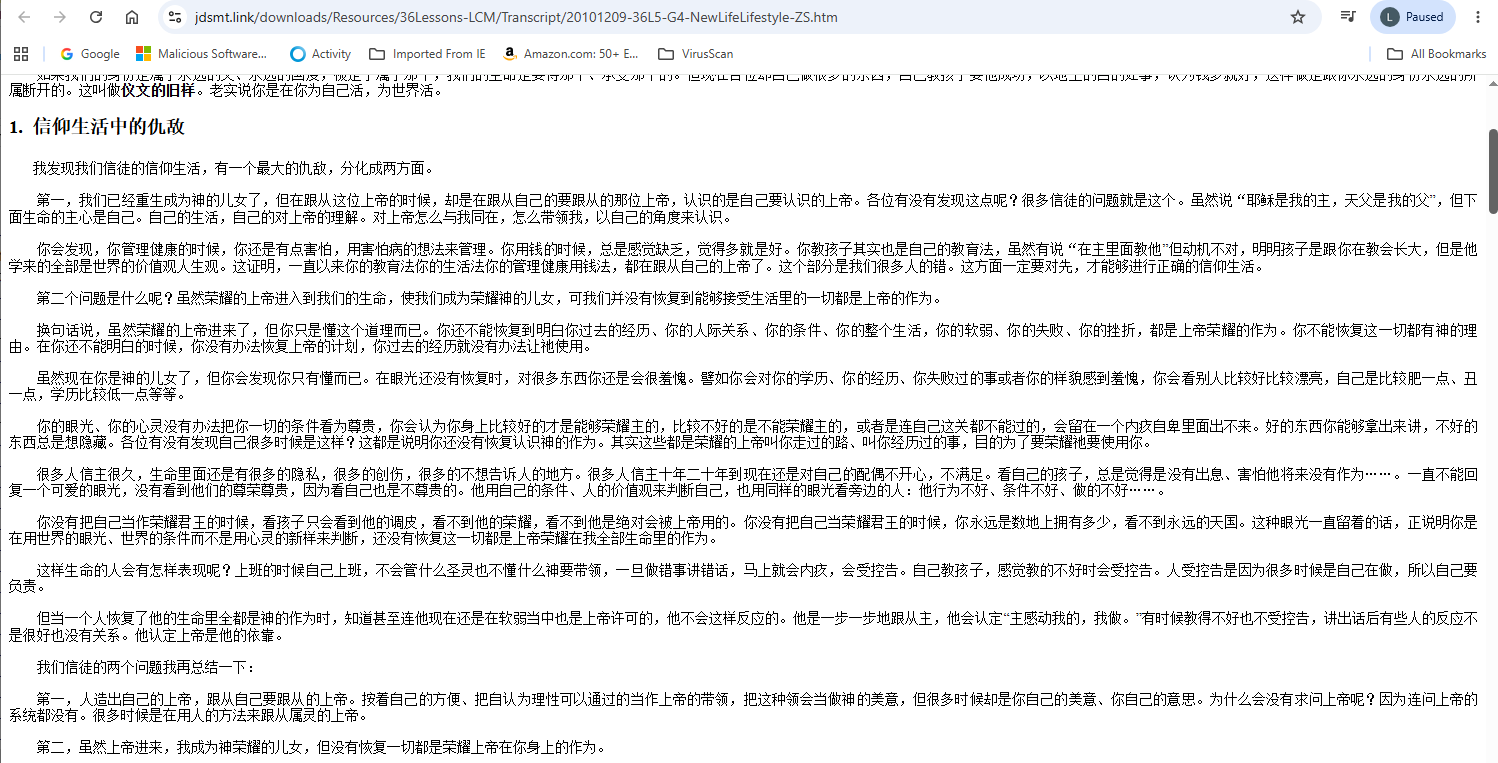Click the vertical page scrollbar thumb
The image size is (1498, 763).
click(x=1491, y=170)
